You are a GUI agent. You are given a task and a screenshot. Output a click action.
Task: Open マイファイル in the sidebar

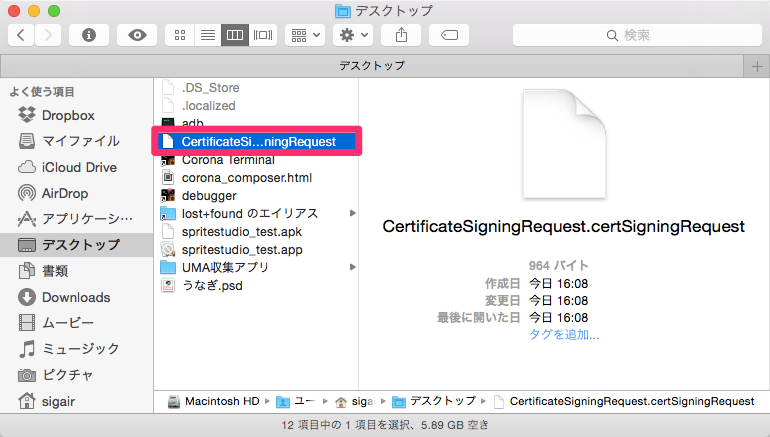(x=81, y=141)
